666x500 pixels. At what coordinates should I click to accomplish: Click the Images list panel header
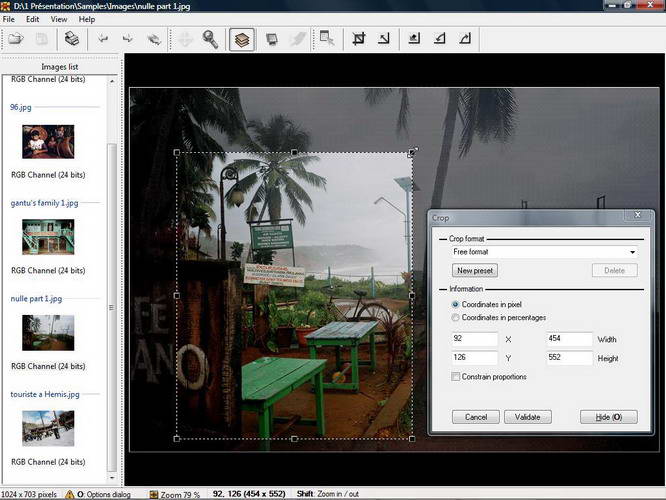[x=59, y=67]
